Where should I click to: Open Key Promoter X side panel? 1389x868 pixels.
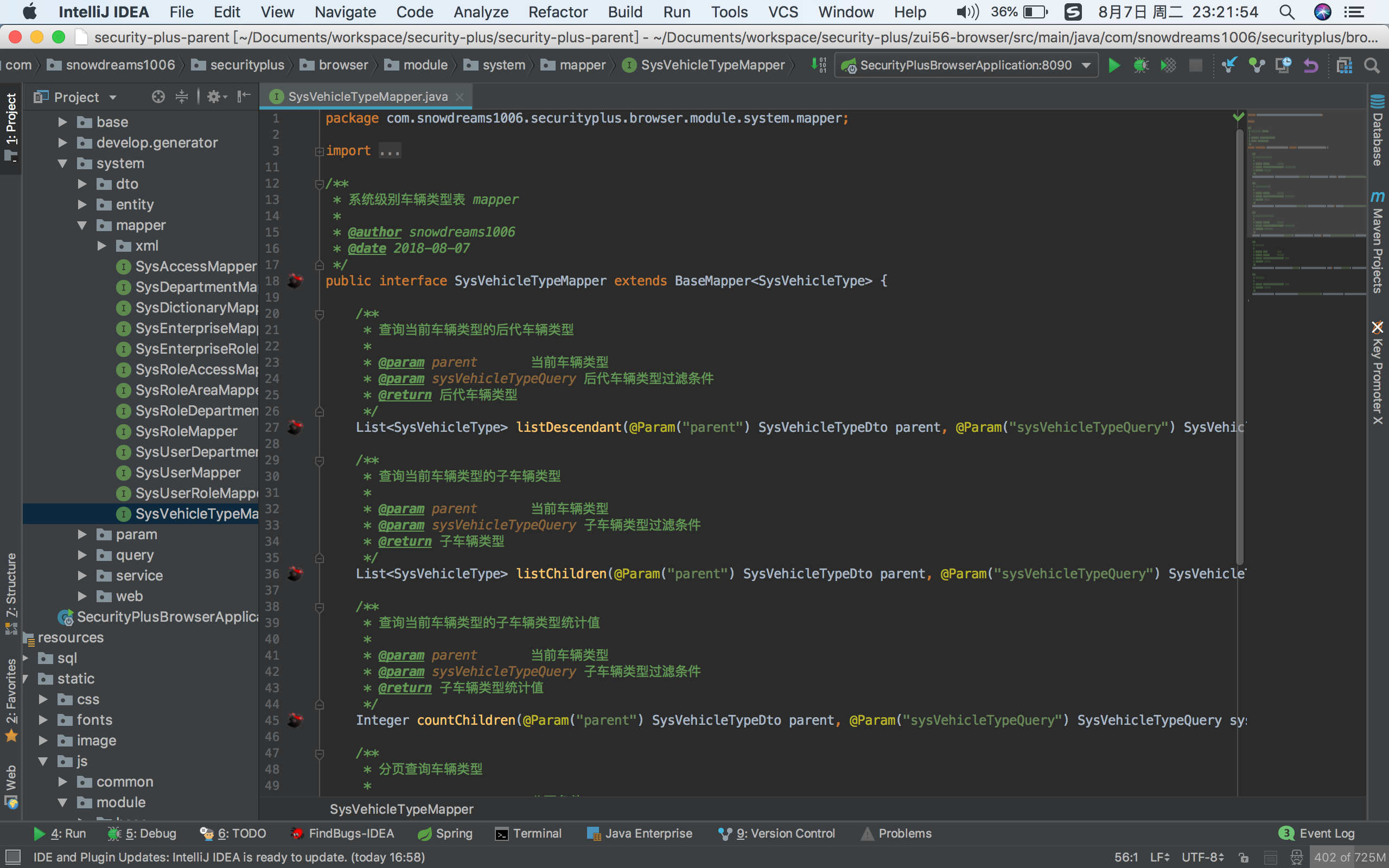[x=1378, y=373]
